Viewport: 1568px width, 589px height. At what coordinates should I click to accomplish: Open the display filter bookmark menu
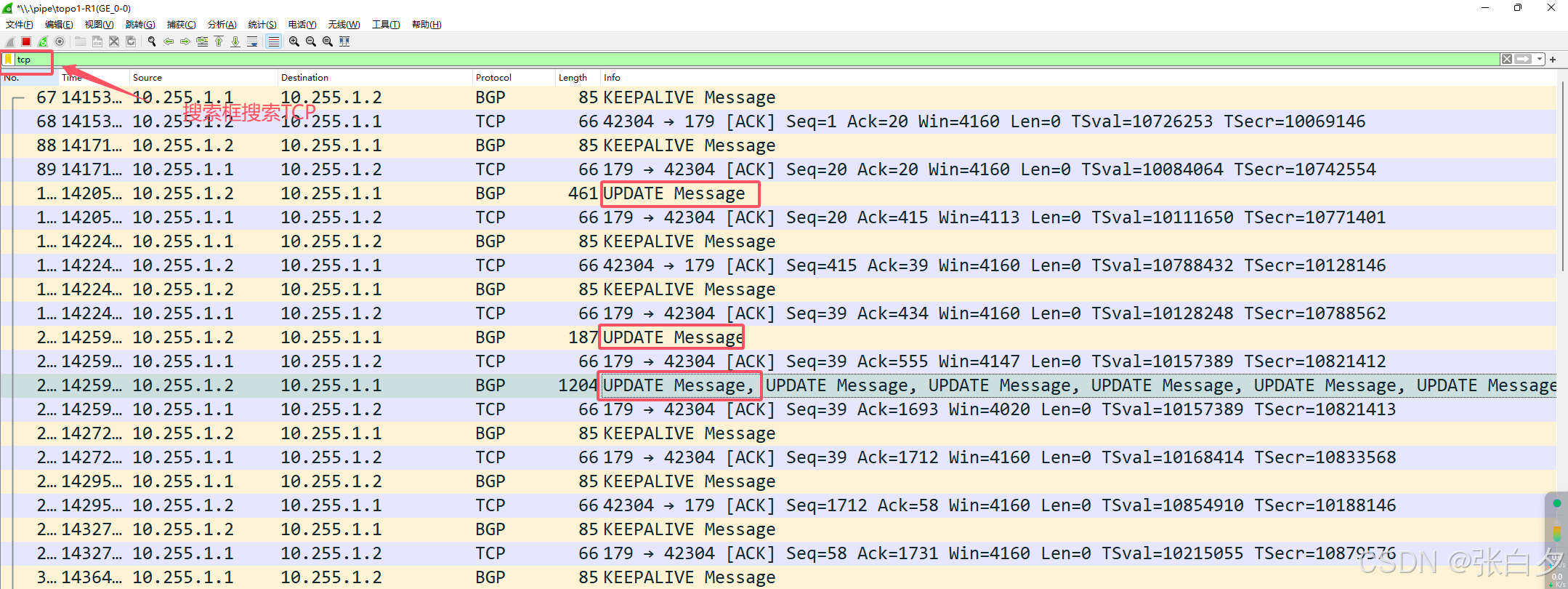pos(8,60)
